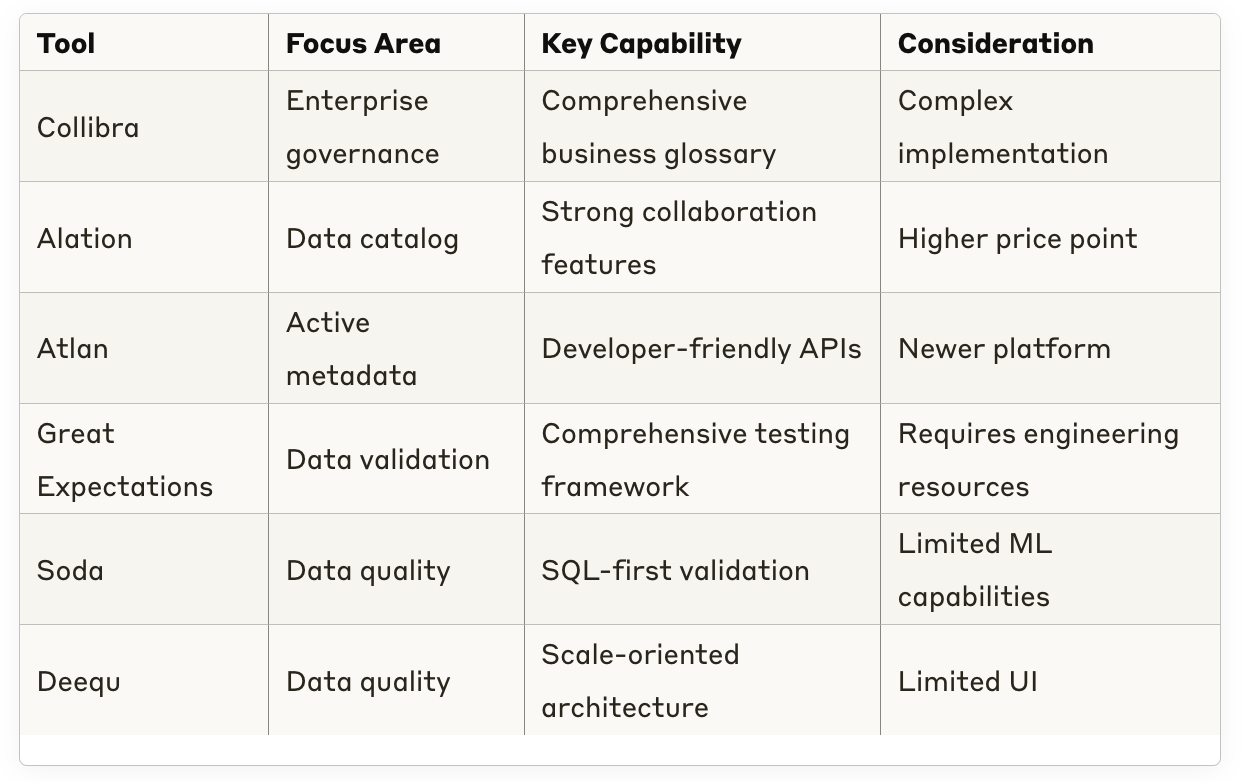This screenshot has height=782, width=1244.
Task: Click Developer-friendly APIs cell
Action: [x=702, y=348]
